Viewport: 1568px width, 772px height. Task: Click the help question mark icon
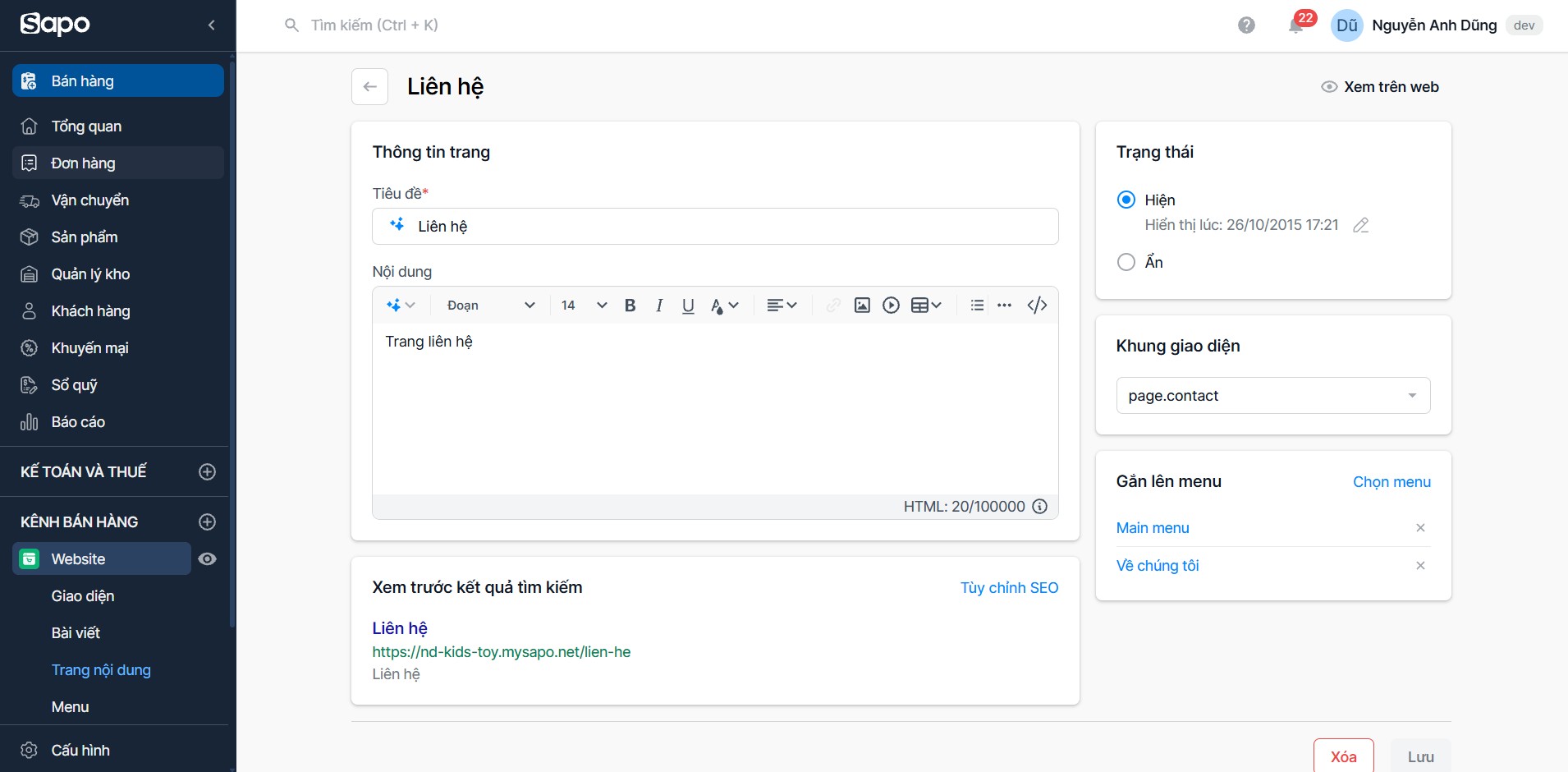tap(1246, 25)
